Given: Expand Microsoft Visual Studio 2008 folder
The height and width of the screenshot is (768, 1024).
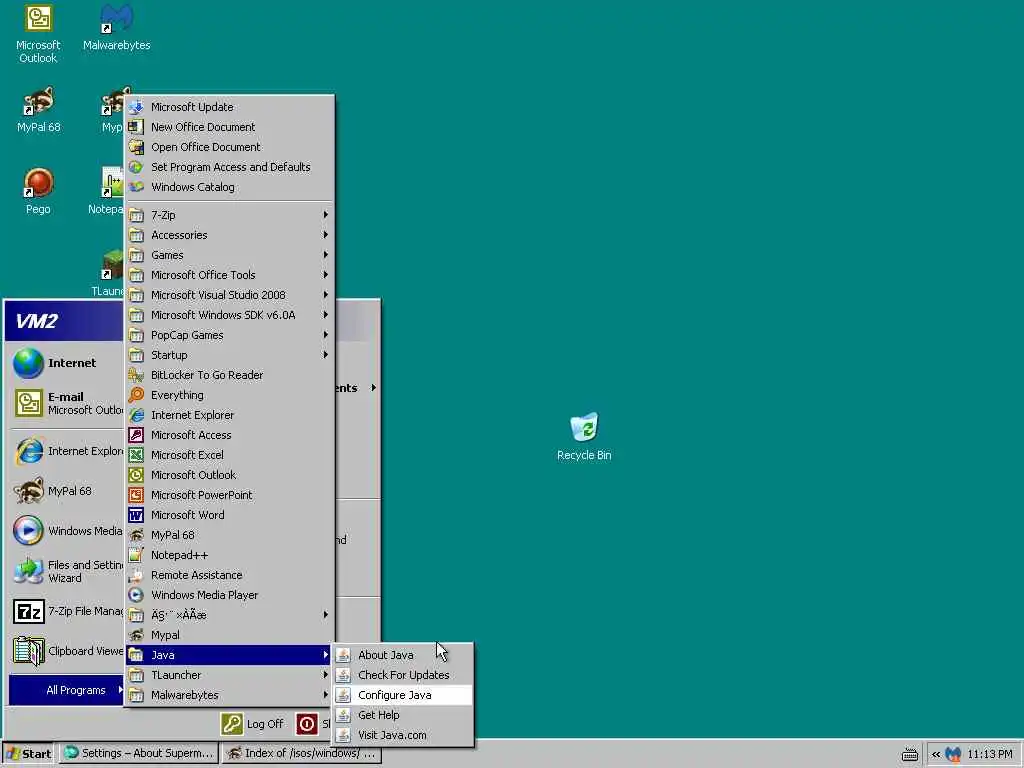Looking at the screenshot, I should [229, 295].
